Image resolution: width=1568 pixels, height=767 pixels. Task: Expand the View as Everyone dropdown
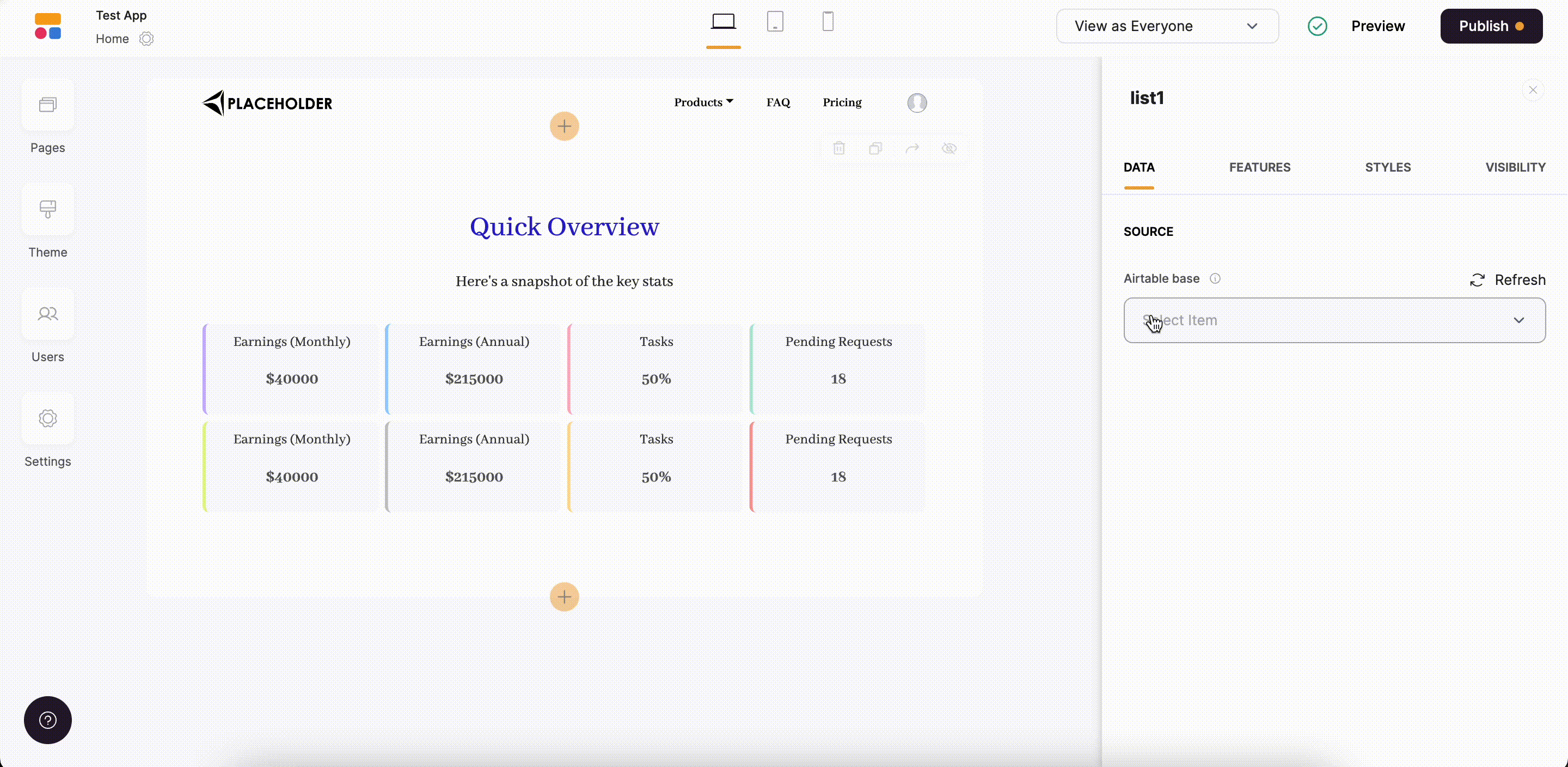pyautogui.click(x=1167, y=26)
